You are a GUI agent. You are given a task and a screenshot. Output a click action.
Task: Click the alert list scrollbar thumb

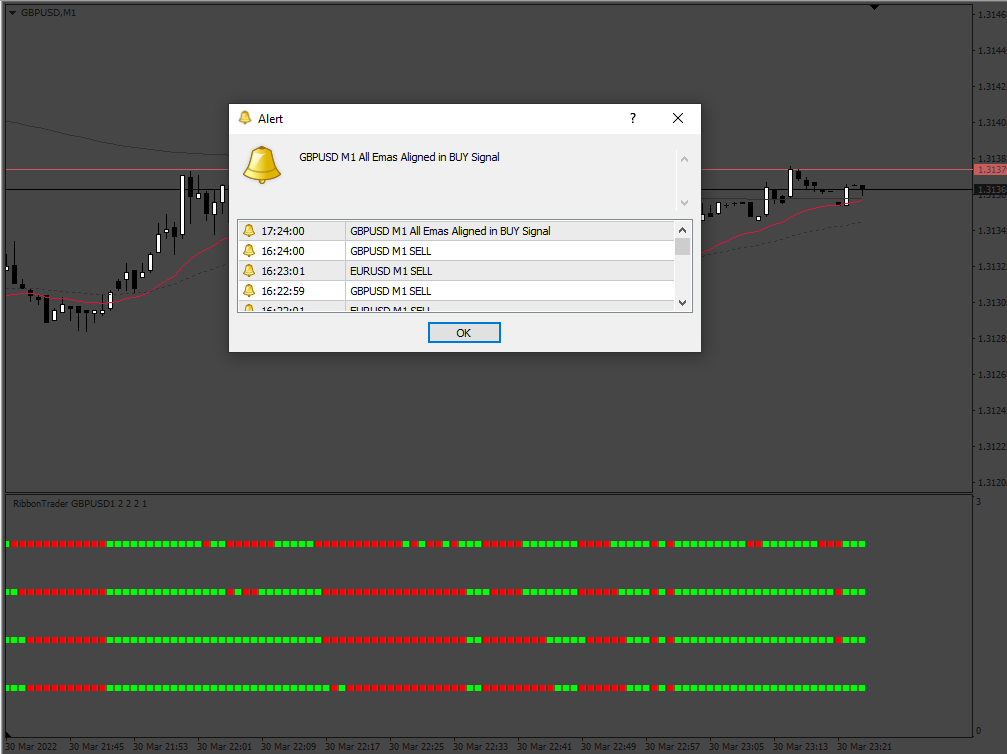(683, 247)
